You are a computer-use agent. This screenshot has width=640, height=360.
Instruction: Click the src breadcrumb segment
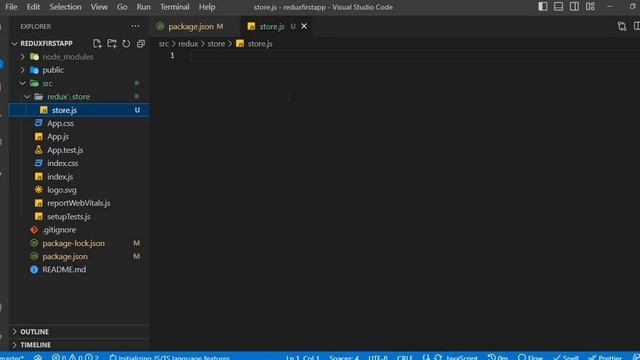[163, 44]
